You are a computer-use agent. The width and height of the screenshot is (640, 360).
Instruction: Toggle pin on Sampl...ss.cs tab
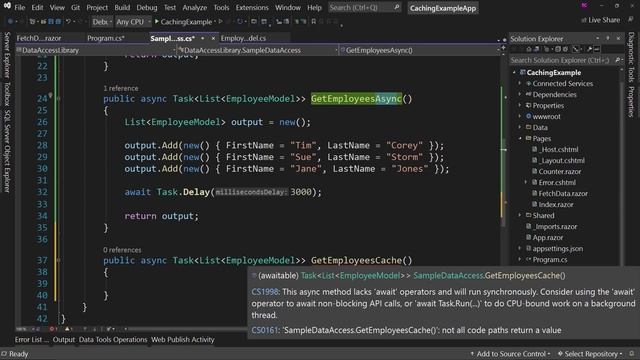(x=202, y=38)
